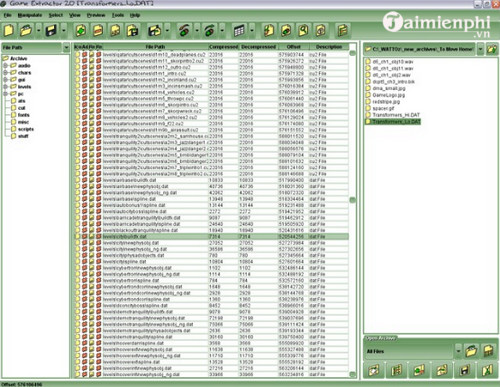
Task: Click the second binoculars toolbar icon
Action: [210, 30]
